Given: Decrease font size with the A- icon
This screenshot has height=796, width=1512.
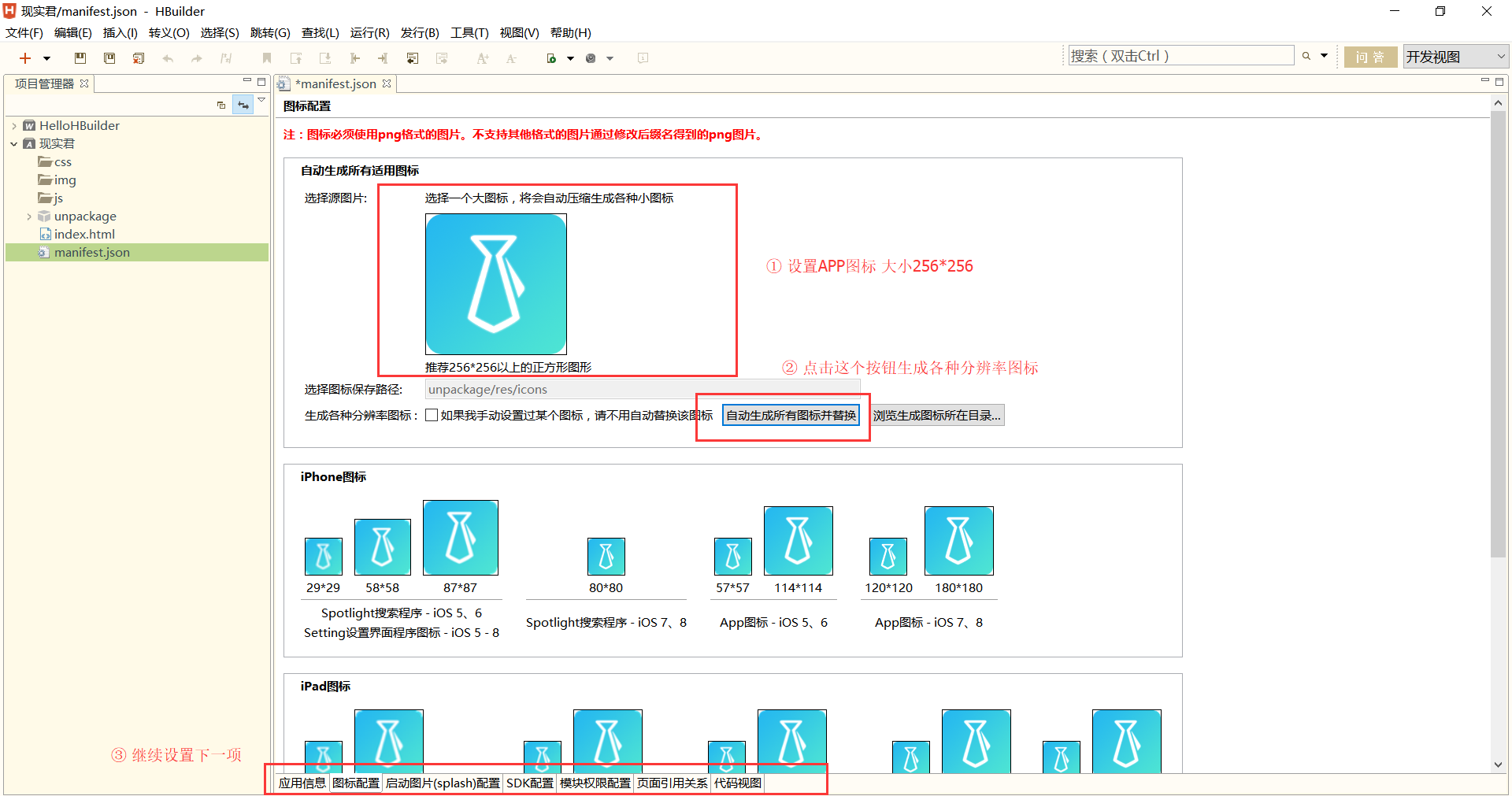Looking at the screenshot, I should [512, 58].
